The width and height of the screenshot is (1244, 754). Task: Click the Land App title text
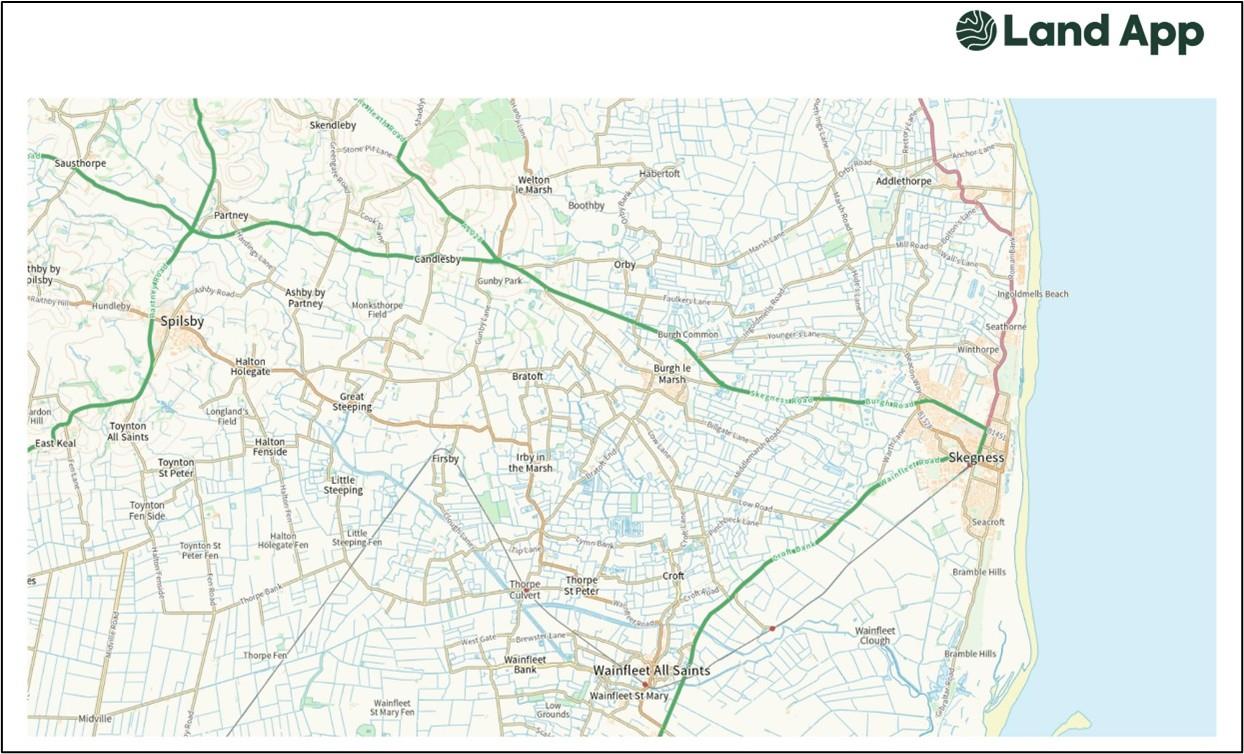[x=1104, y=33]
